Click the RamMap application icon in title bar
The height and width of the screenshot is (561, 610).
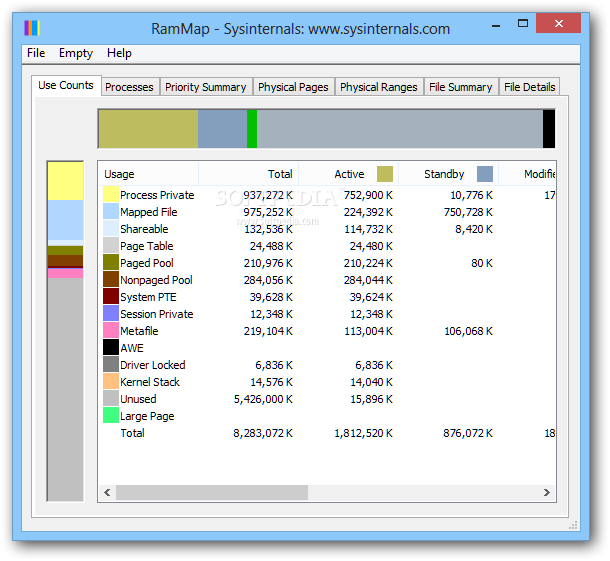[32, 28]
